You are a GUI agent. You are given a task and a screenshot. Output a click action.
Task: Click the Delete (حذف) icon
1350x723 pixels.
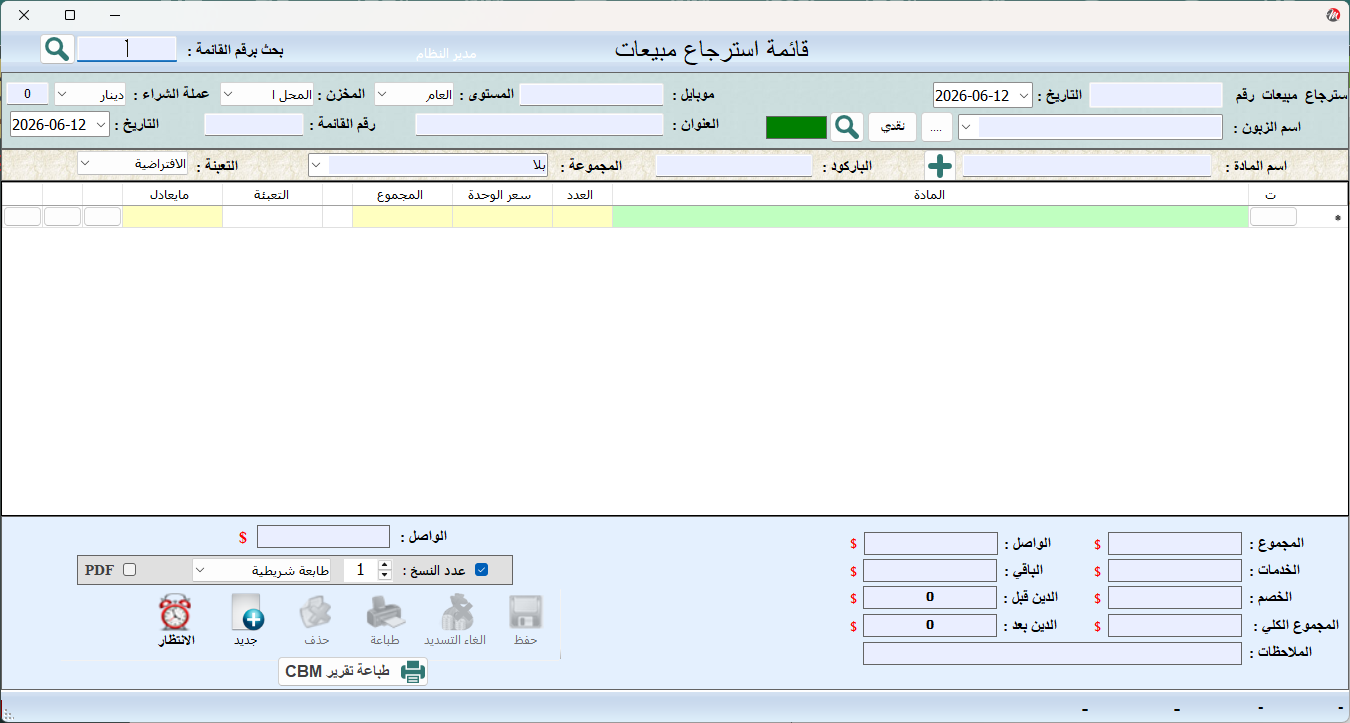[x=317, y=612]
